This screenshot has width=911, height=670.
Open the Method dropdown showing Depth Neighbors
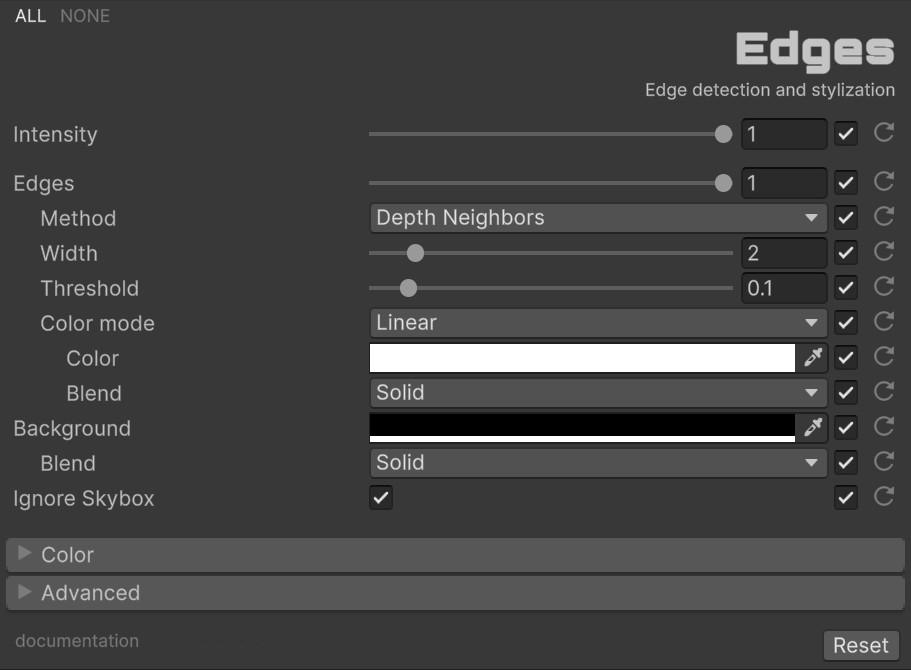pos(597,218)
